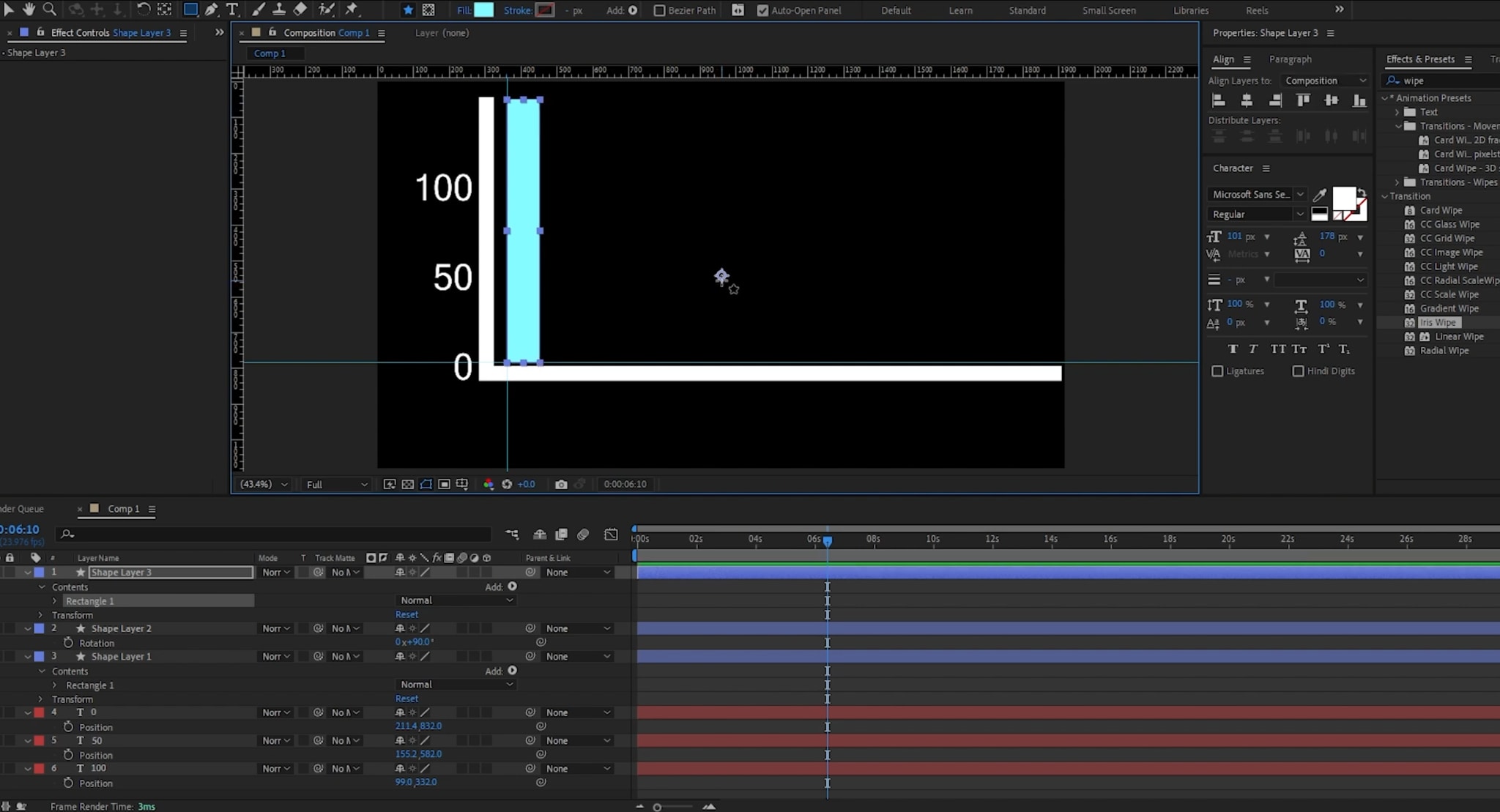Switch to the Paragraph tab
The height and width of the screenshot is (812, 1500).
coord(1291,59)
